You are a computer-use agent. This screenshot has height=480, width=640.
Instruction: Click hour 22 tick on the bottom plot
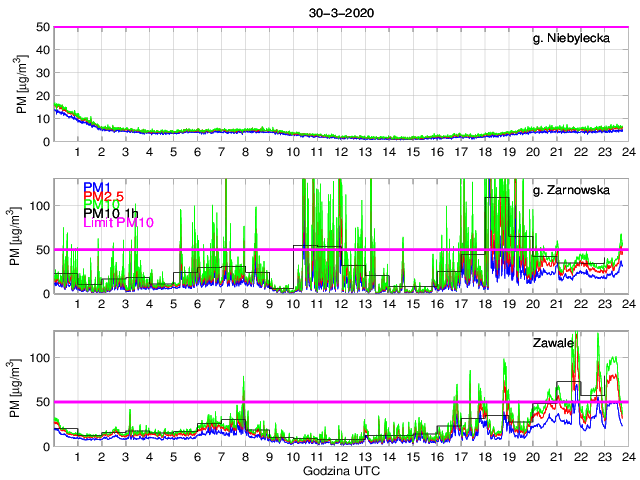pyautogui.click(x=580, y=457)
